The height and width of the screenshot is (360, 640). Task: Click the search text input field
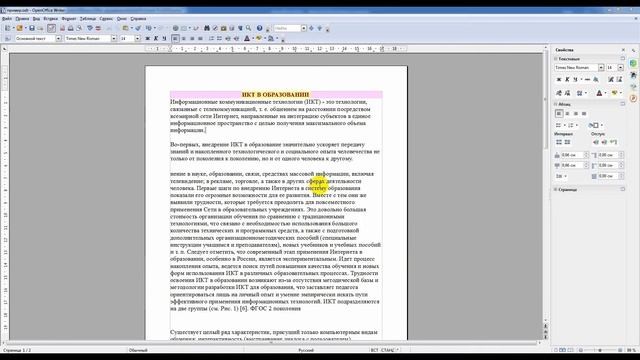[288, 28]
